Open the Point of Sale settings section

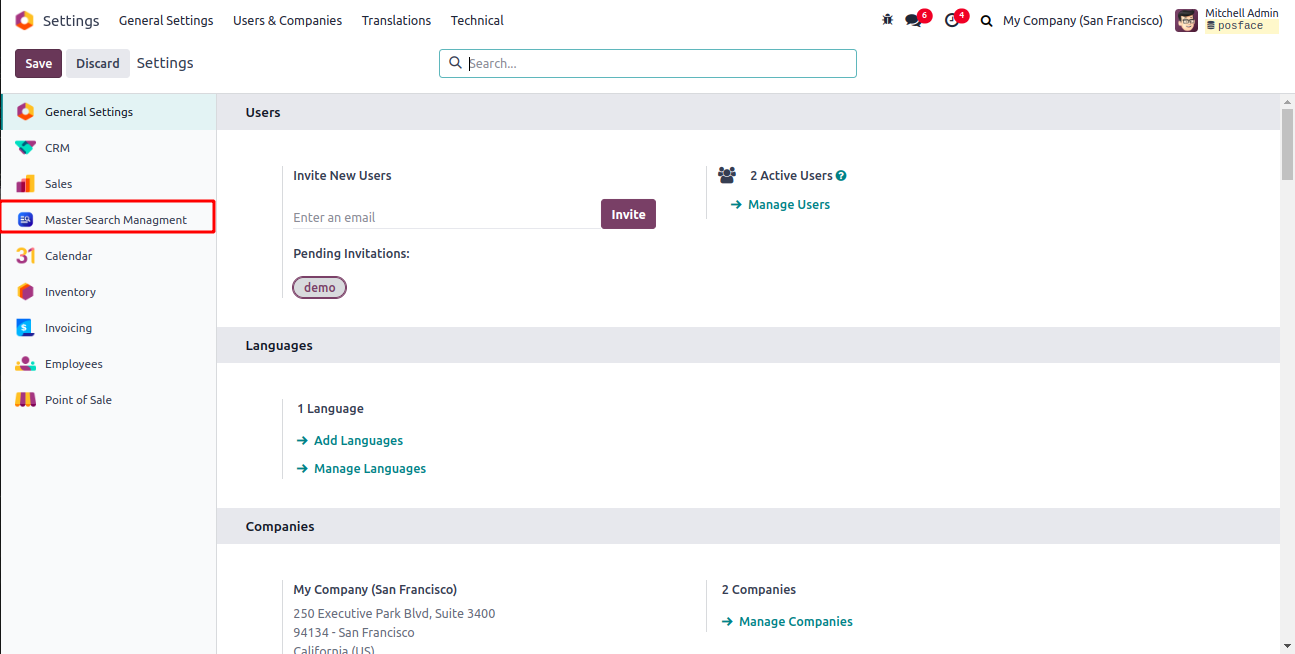tap(78, 400)
